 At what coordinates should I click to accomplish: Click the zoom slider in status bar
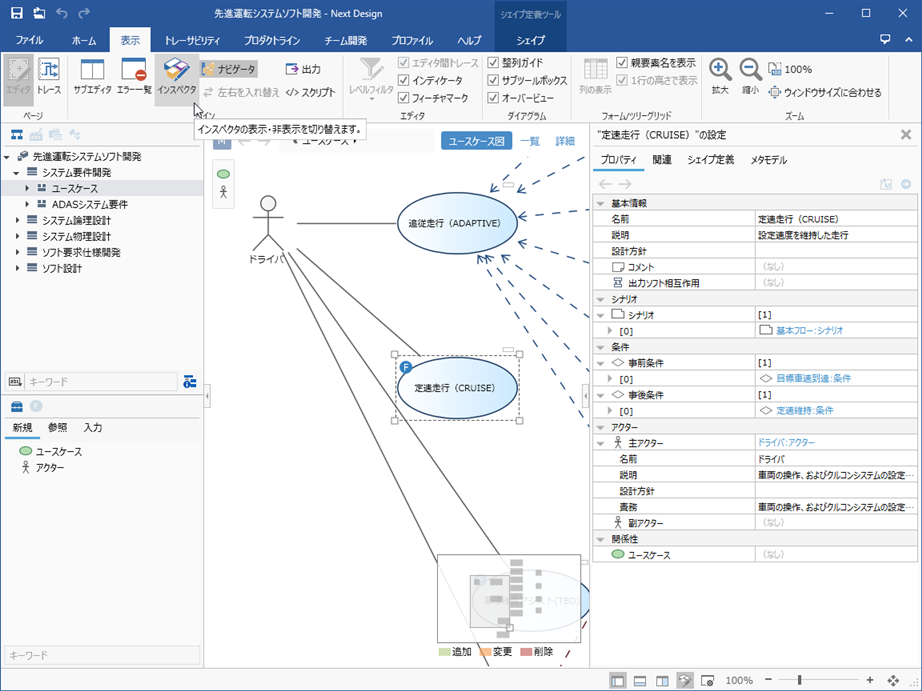[798, 680]
